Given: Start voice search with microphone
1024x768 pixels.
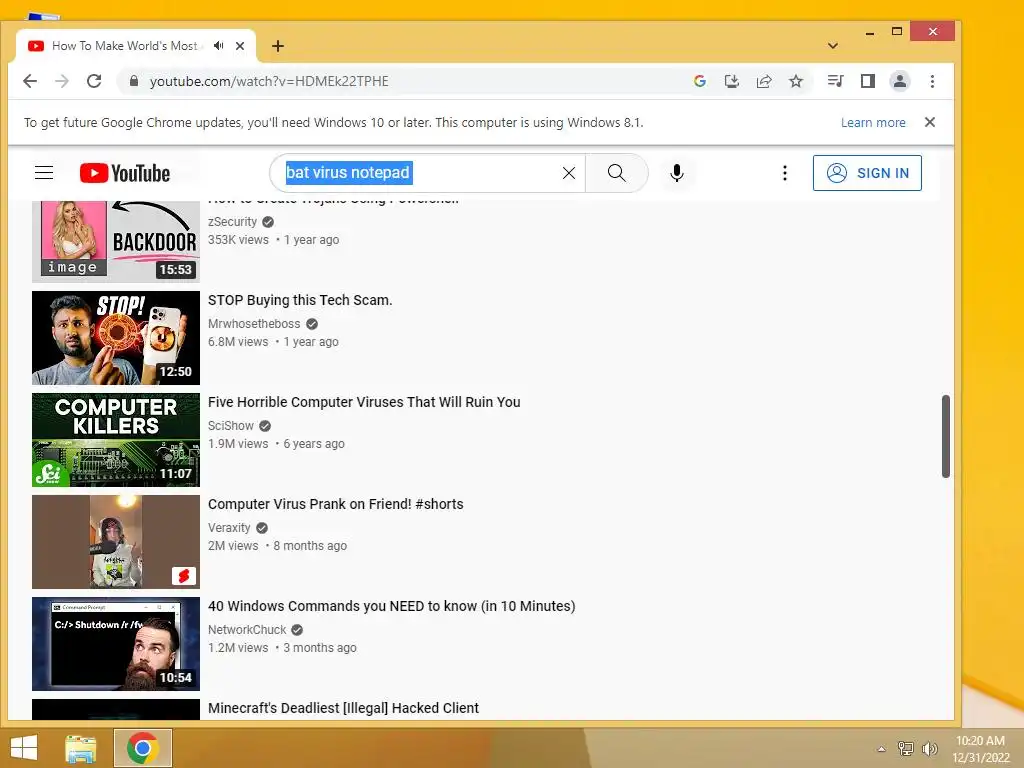Looking at the screenshot, I should [677, 173].
